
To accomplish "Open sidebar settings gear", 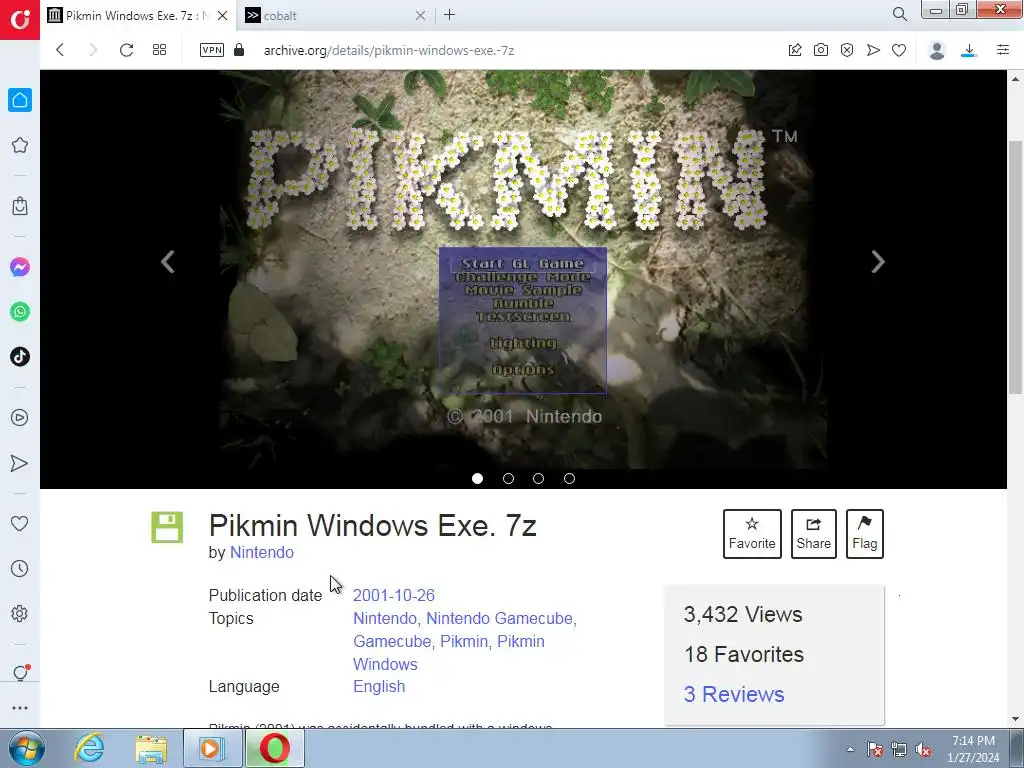I will tap(20, 614).
